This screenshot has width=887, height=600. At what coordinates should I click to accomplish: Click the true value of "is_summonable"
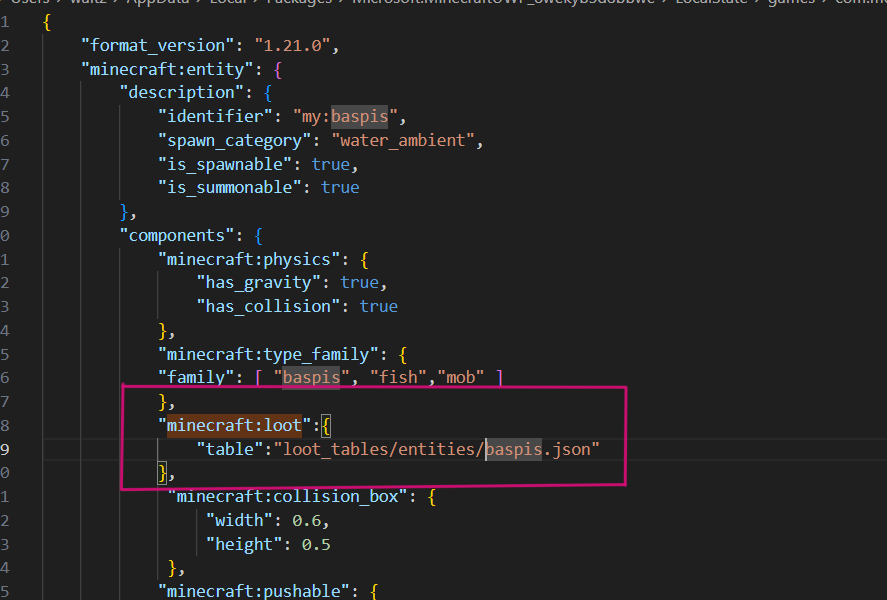pyautogui.click(x=340, y=188)
